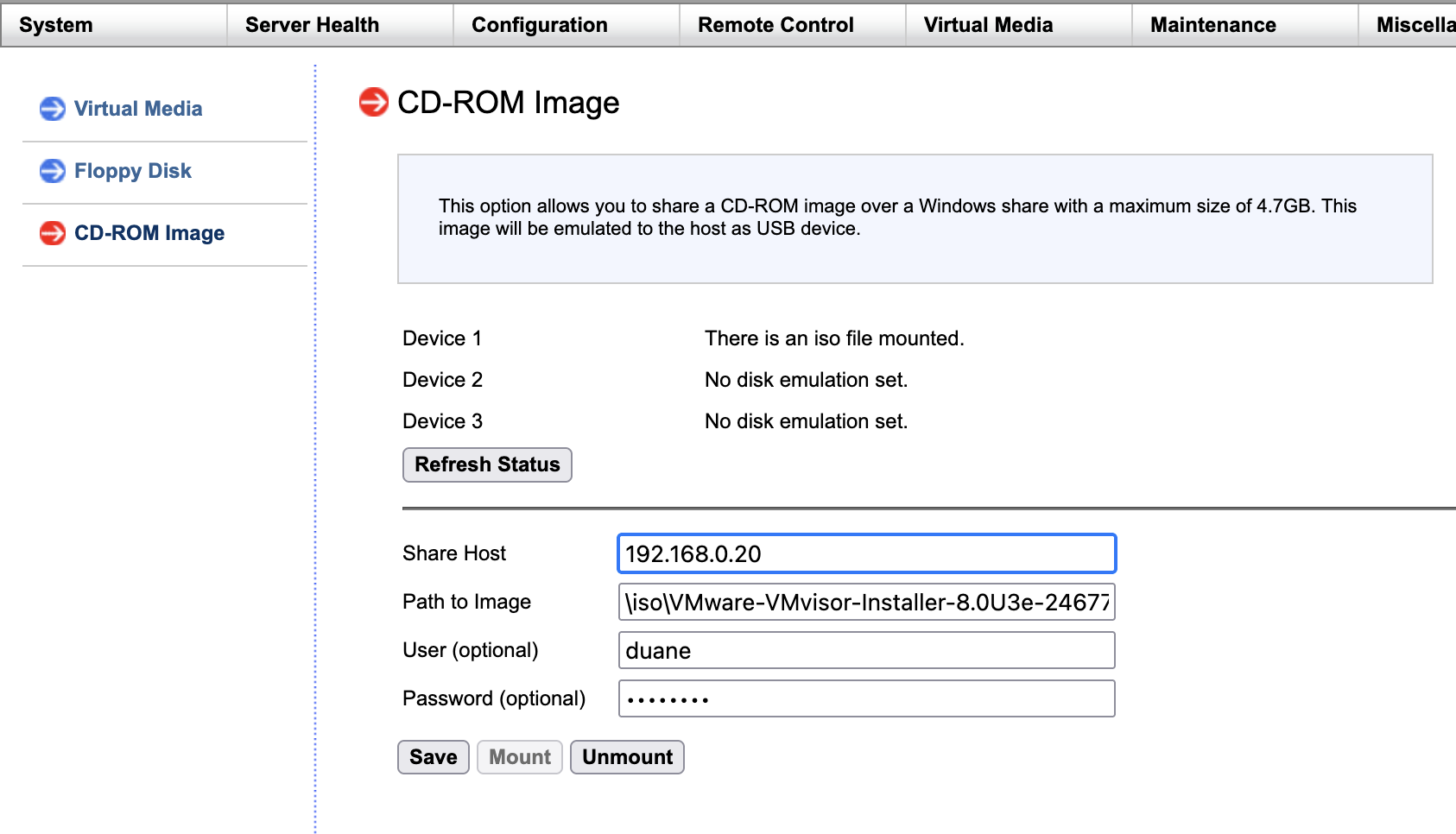Click the Save button
Image resolution: width=1456 pixels, height=834 pixels.
click(x=434, y=757)
